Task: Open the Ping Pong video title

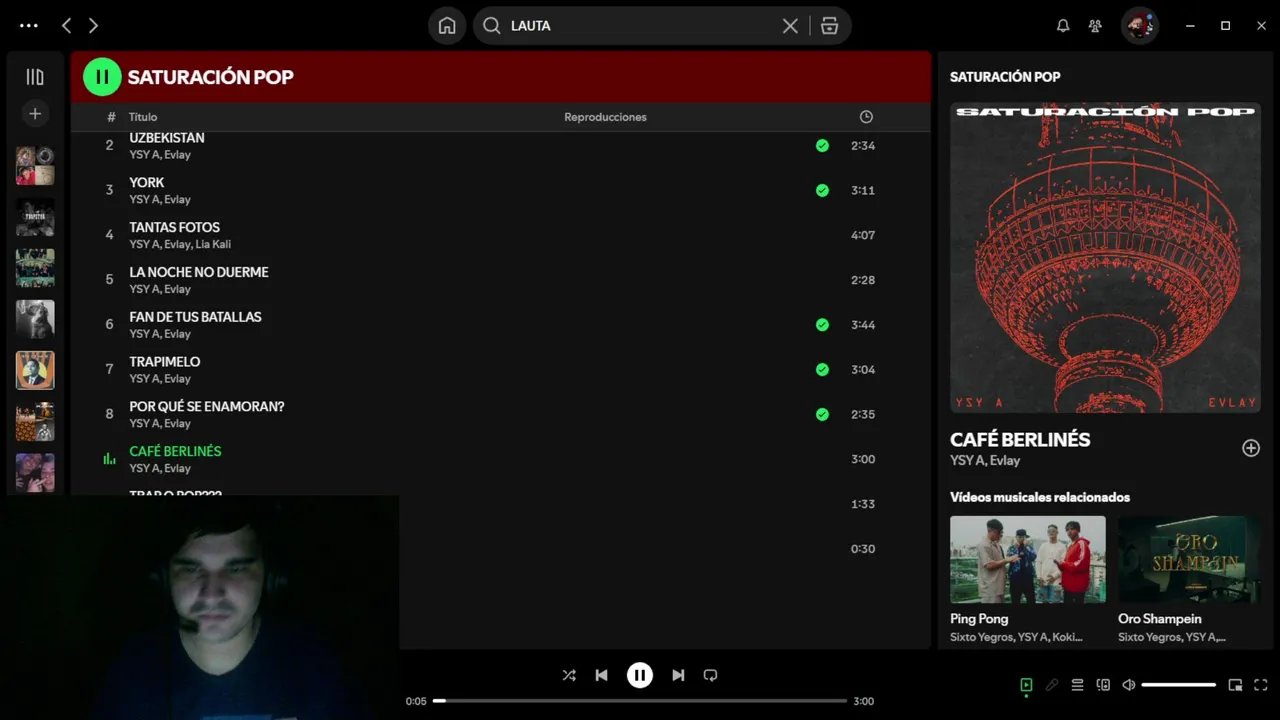Action: (979, 619)
